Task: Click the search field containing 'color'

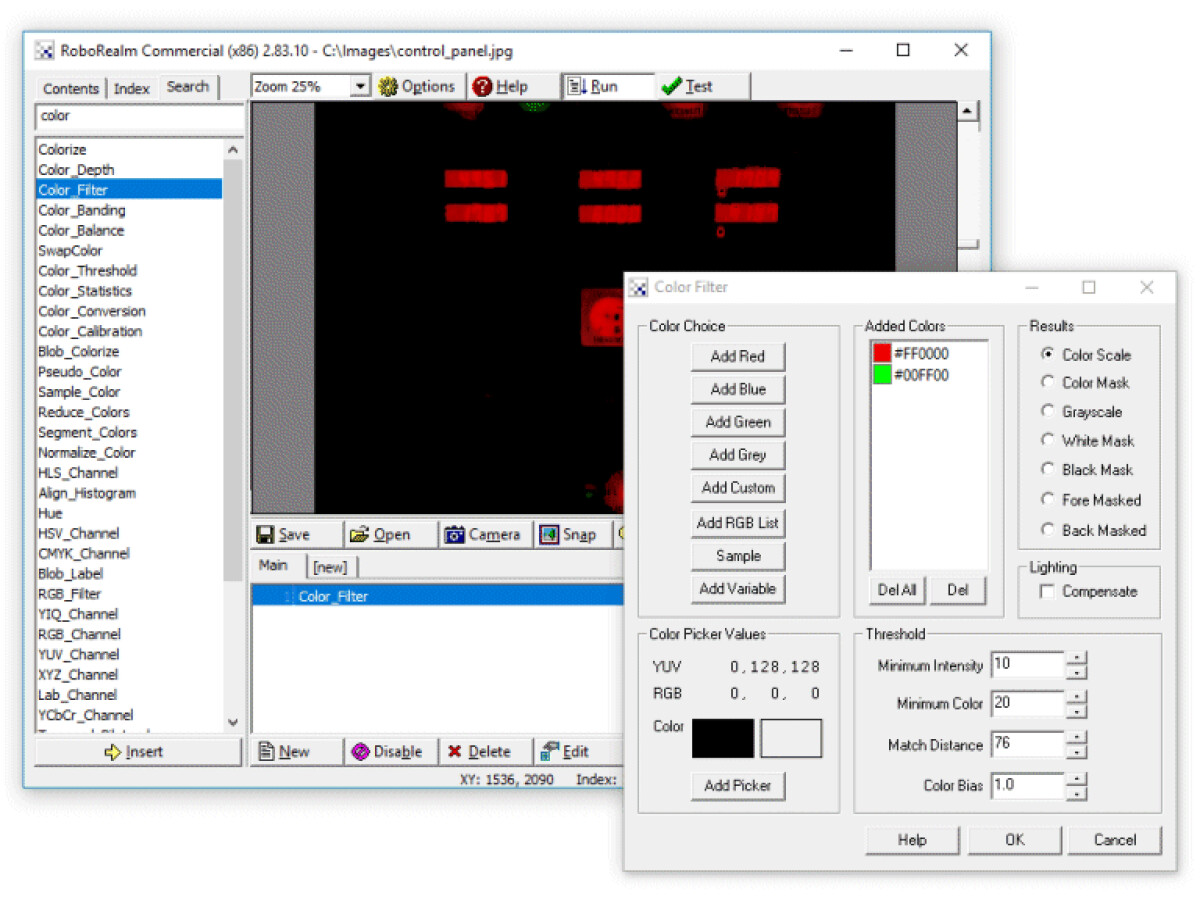Action: 139,117
